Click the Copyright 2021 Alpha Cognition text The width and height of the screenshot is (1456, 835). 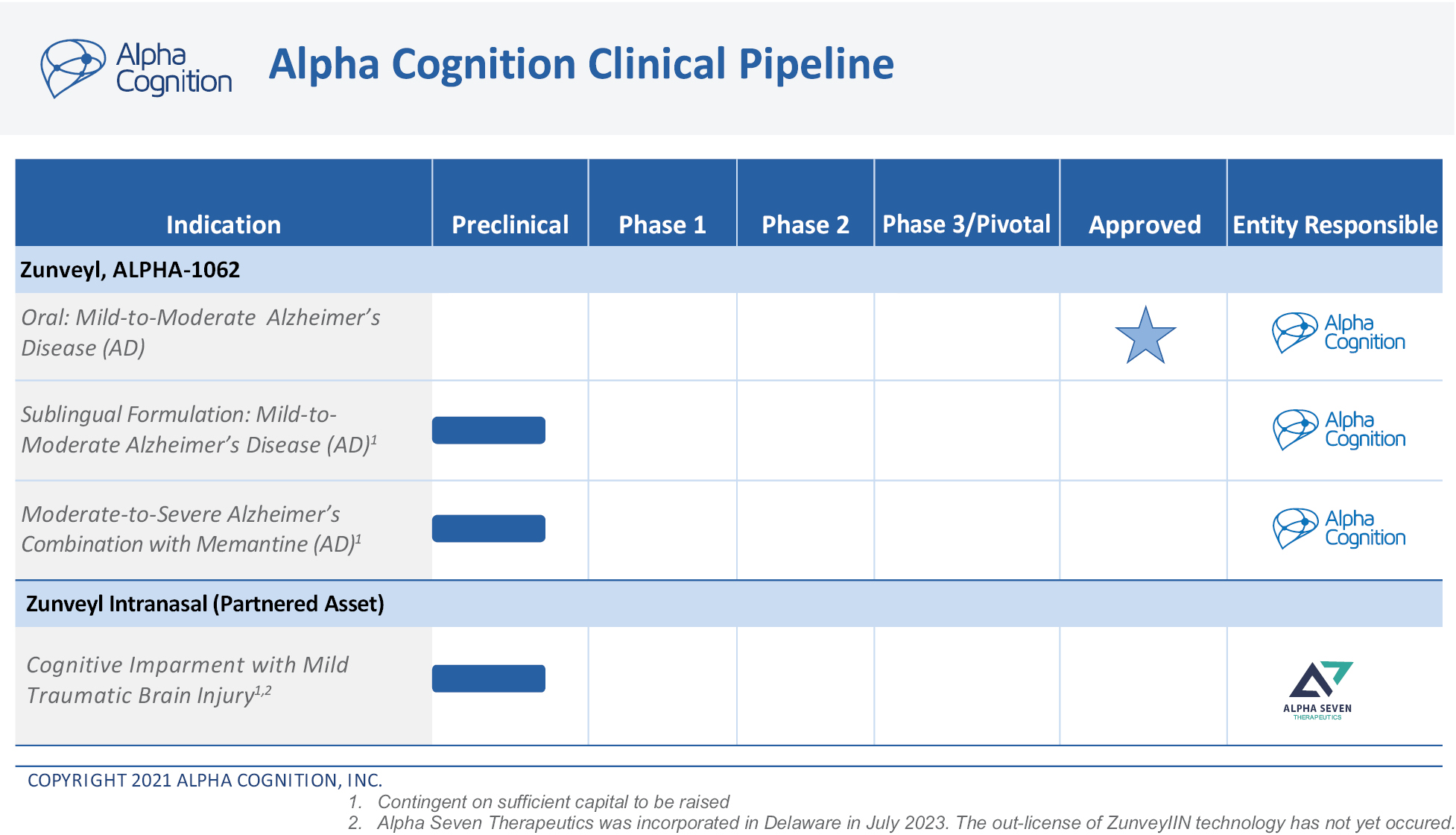[205, 781]
